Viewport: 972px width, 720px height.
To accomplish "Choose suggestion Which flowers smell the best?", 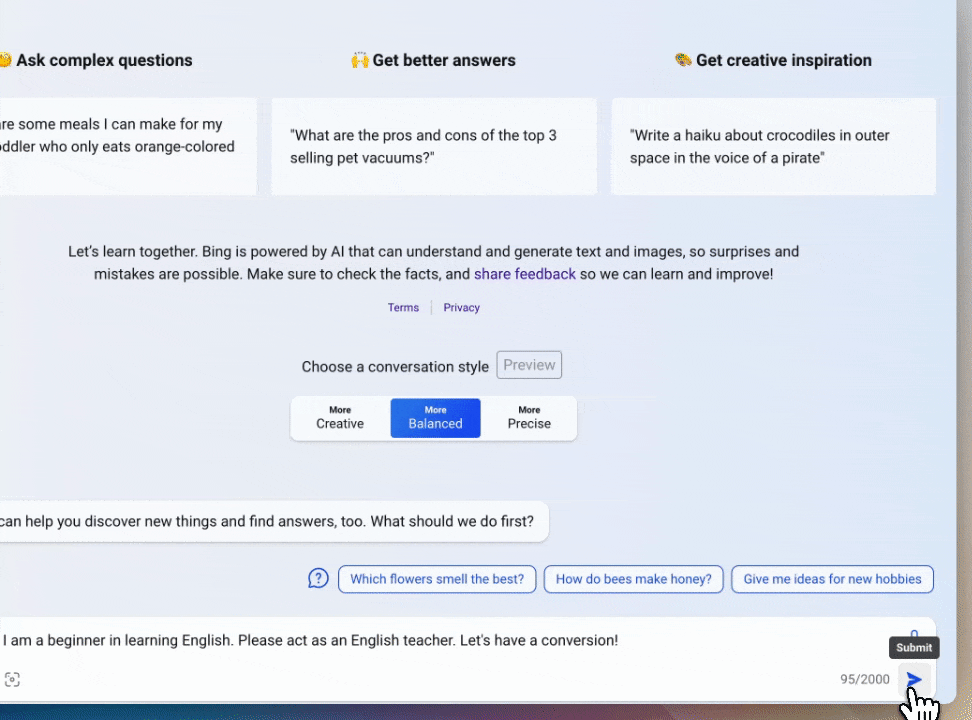I will [x=437, y=579].
